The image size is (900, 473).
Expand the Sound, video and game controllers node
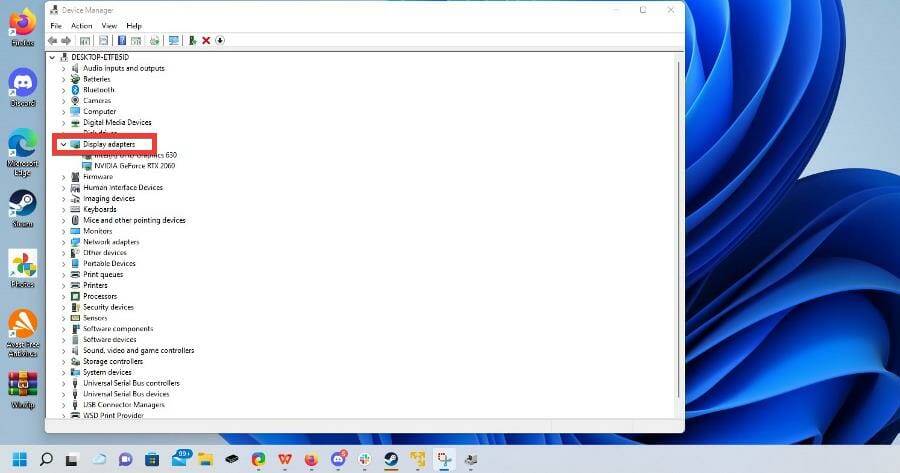pos(64,351)
